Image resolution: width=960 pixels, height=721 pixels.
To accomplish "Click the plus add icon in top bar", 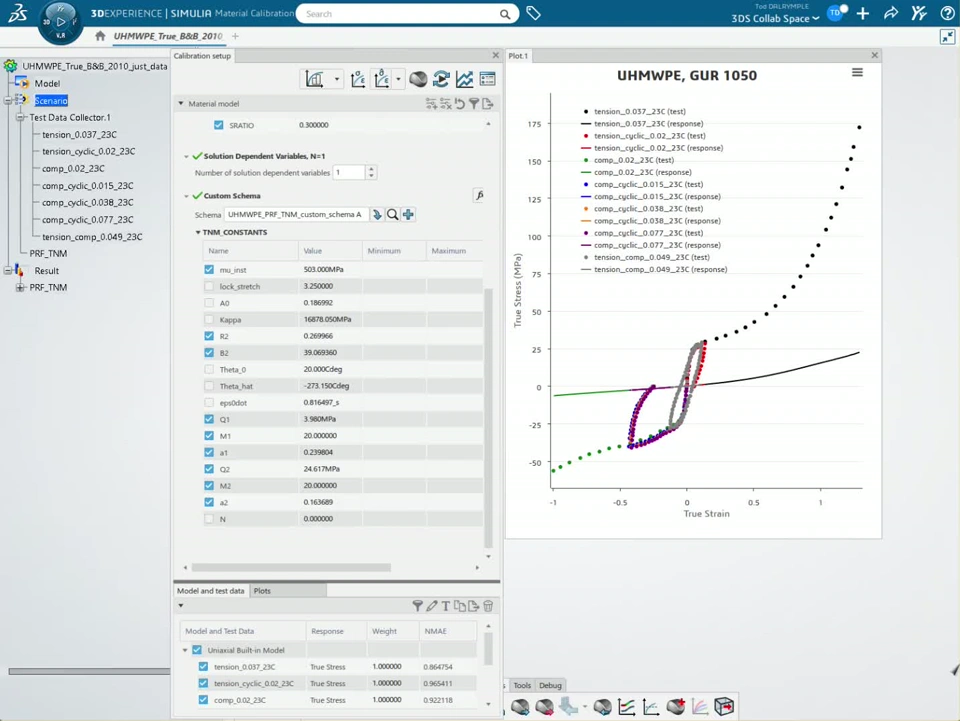I will (863, 13).
